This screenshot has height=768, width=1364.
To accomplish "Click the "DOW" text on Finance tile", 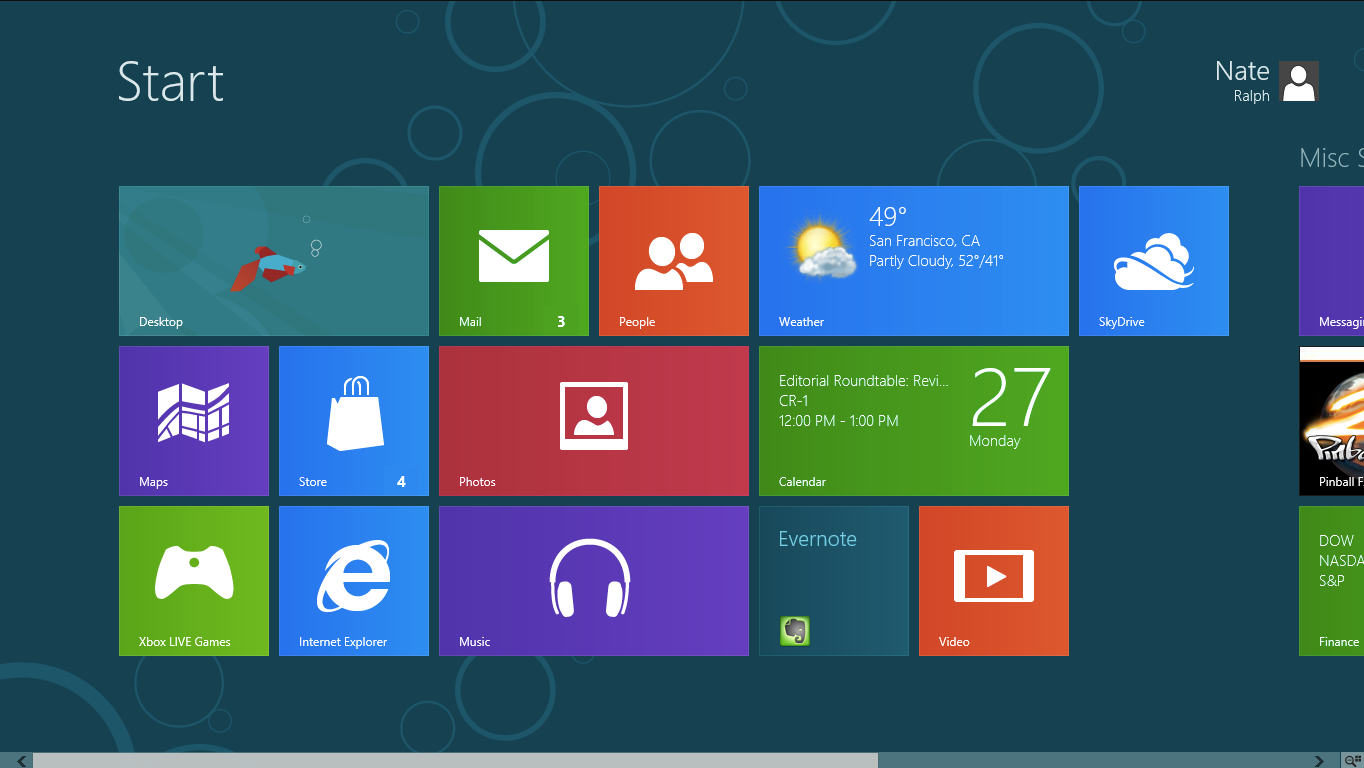I will pos(1336,541).
